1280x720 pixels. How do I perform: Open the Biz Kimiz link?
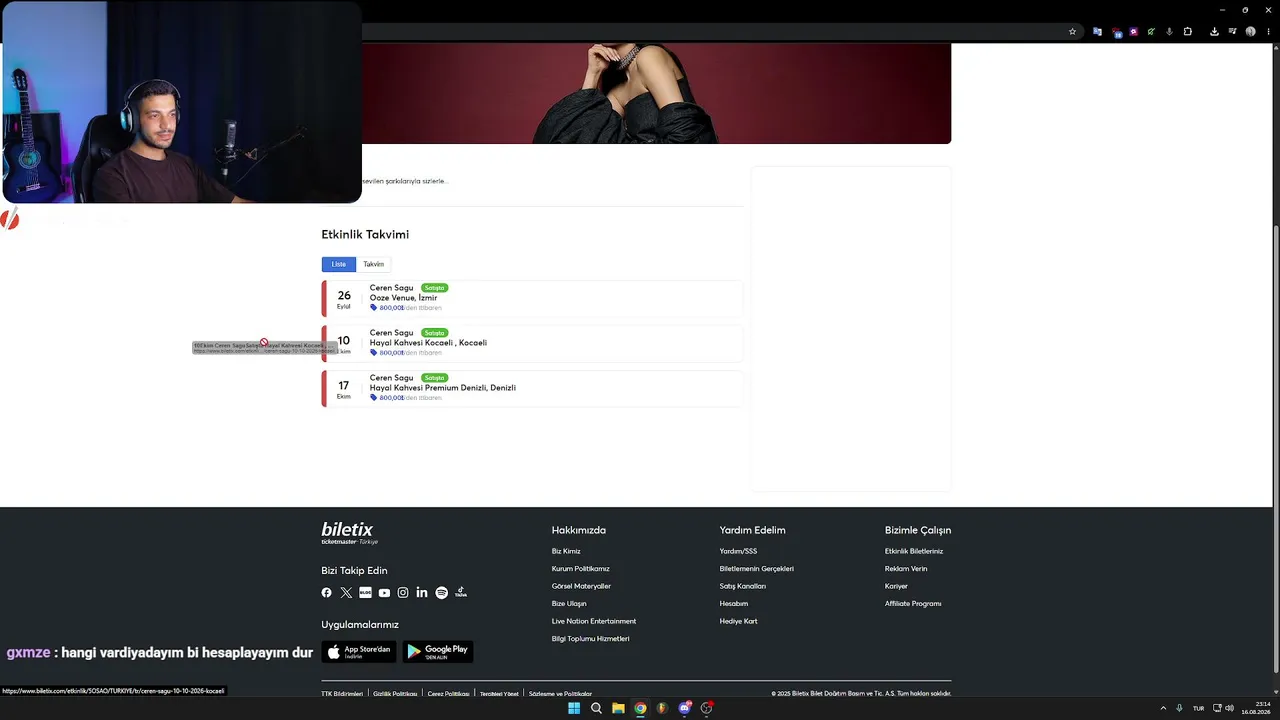point(566,551)
